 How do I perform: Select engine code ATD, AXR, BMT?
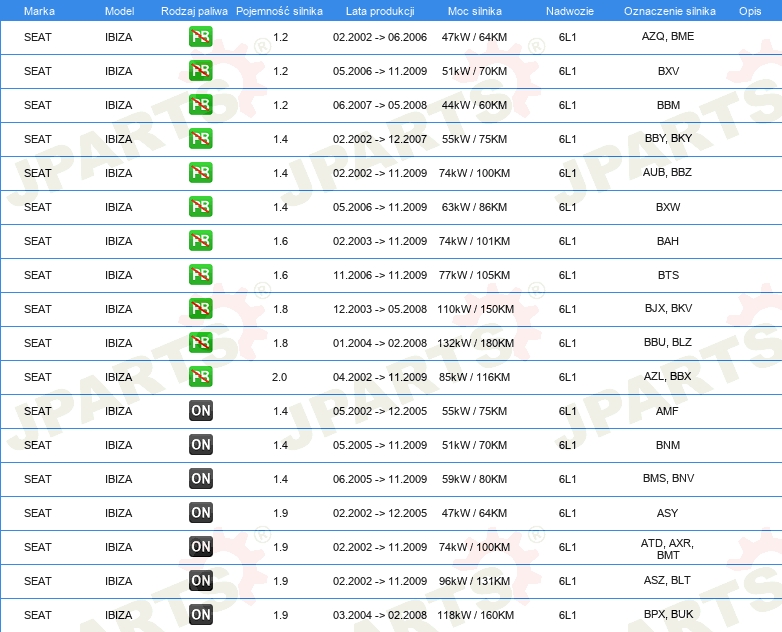667,549
